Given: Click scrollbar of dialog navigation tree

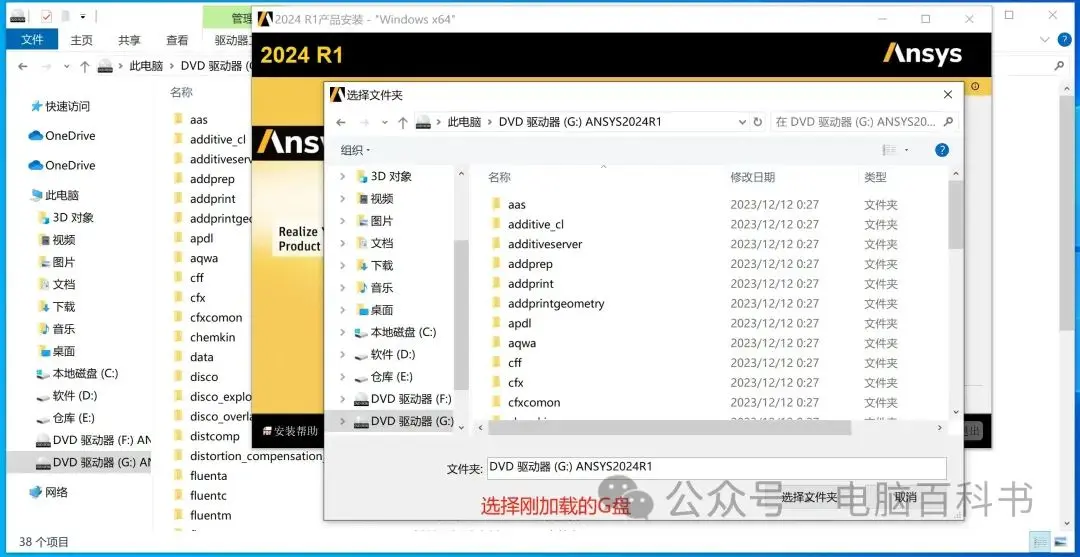Looking at the screenshot, I should pos(461,314).
